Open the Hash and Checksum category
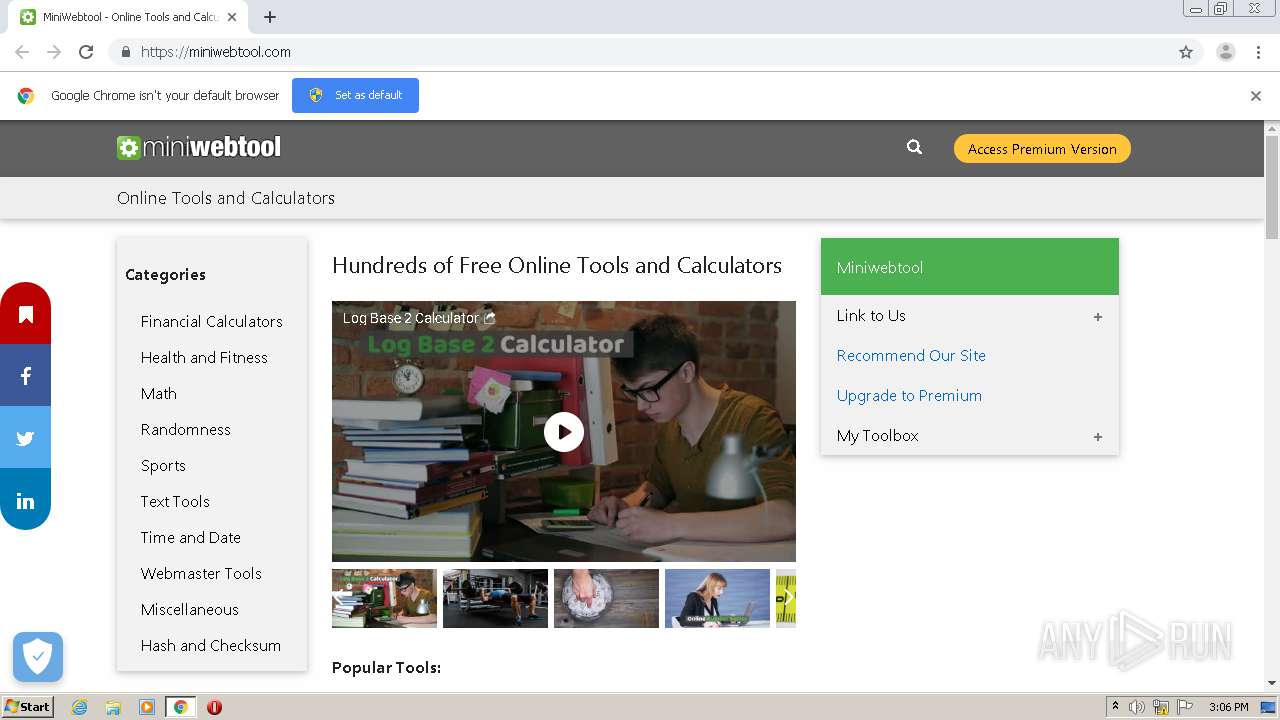Screen dimensions: 1280x720 tap(210, 645)
